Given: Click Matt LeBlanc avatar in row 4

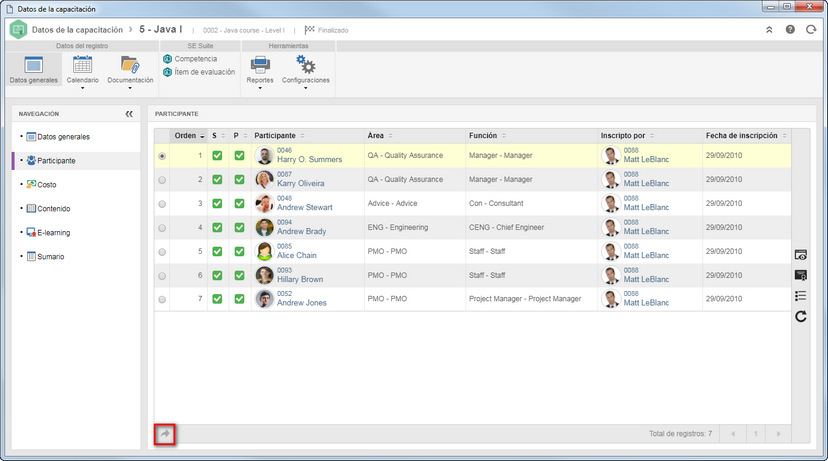Looking at the screenshot, I should (611, 228).
